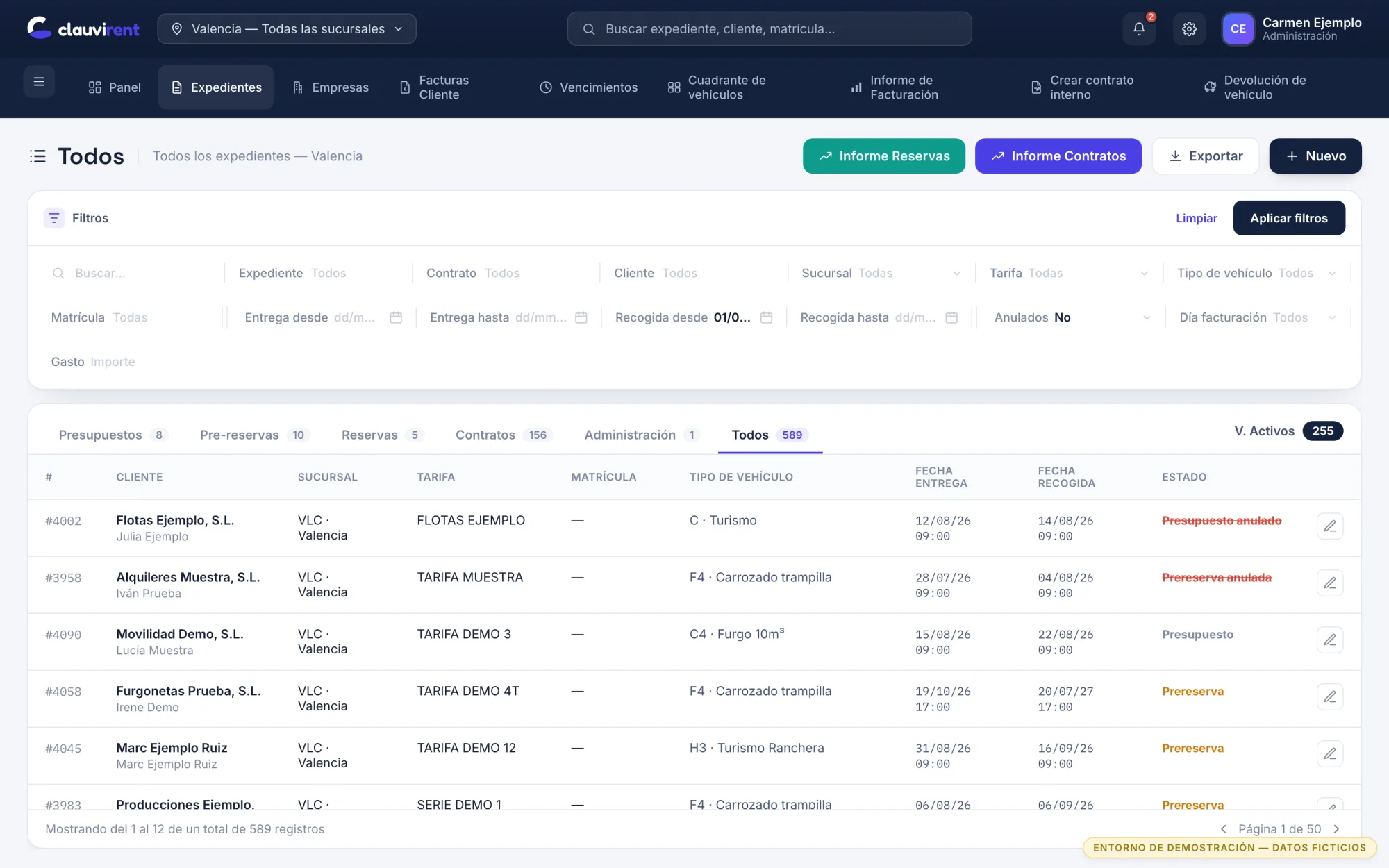The image size is (1389, 868).
Task: Click Informe Reservas button
Action: [884, 156]
